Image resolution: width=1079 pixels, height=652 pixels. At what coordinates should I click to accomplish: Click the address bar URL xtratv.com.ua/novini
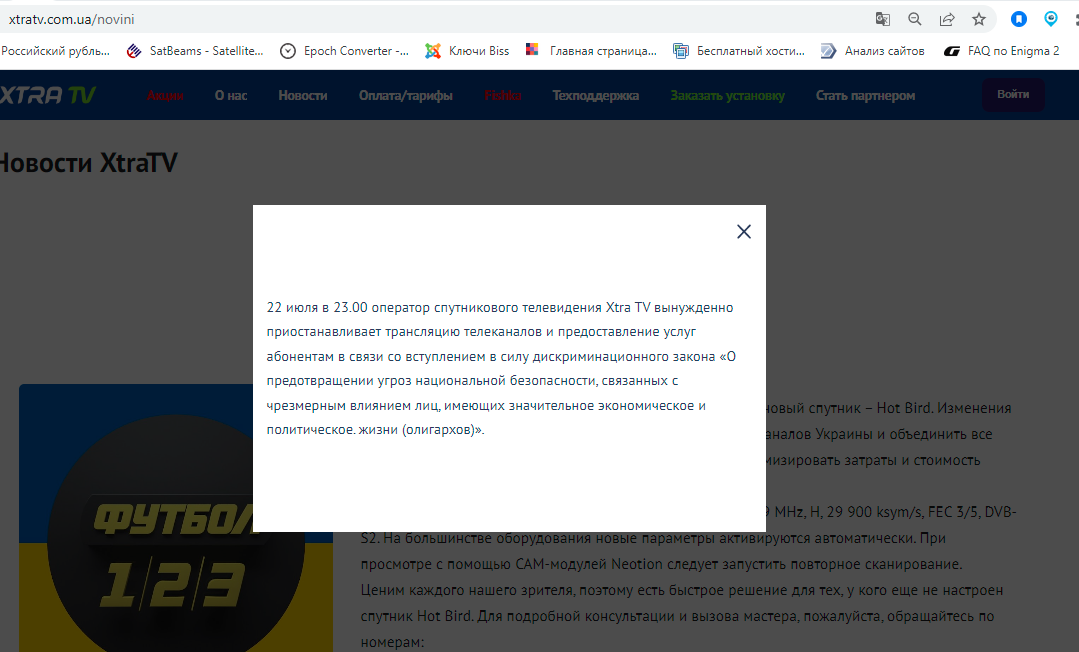[71, 19]
